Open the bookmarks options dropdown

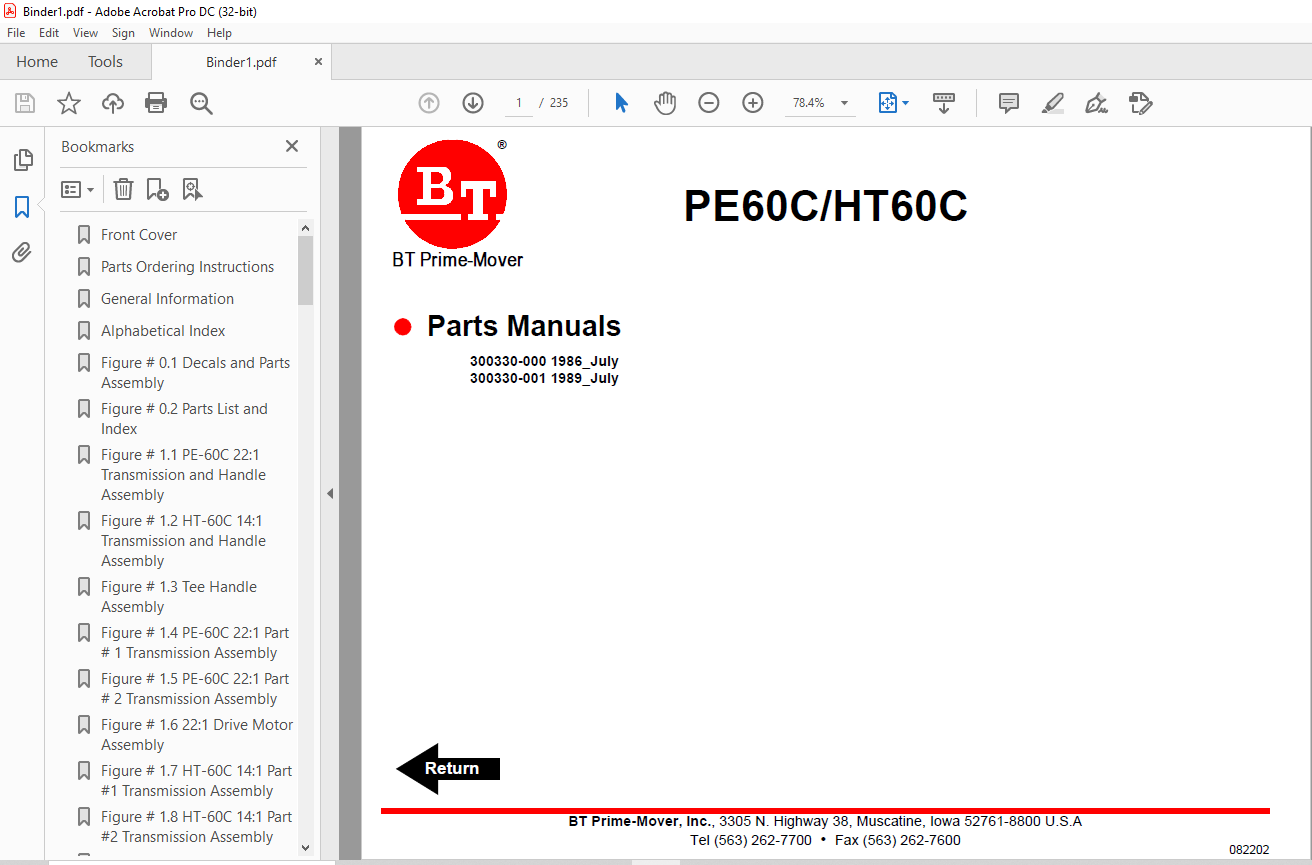(x=77, y=189)
